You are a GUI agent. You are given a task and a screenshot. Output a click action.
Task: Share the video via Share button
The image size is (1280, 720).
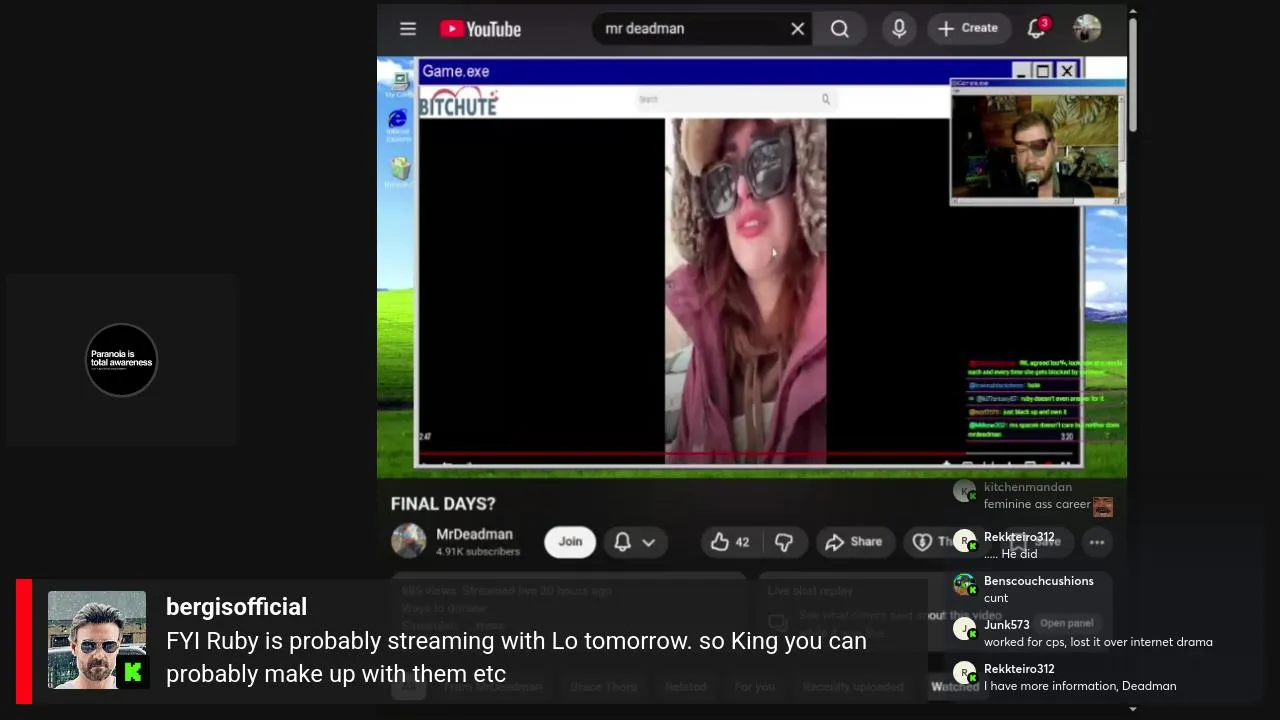click(x=854, y=542)
